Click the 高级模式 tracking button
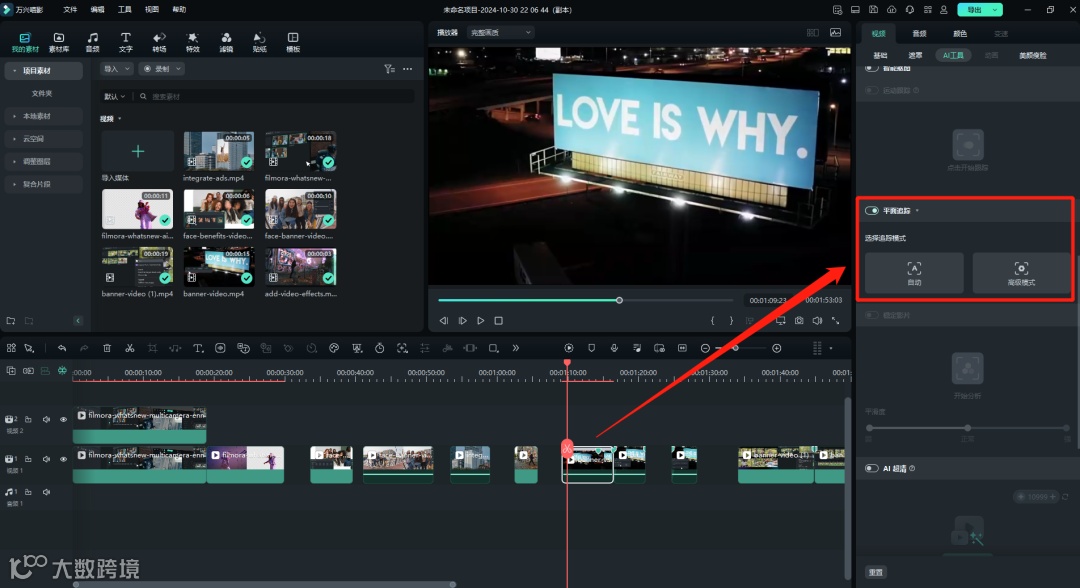1080x588 pixels. [x=1020, y=273]
